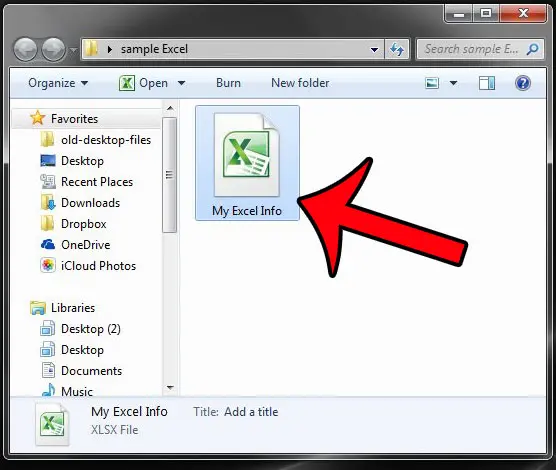Select OneDrive in the sidebar

[85, 245]
